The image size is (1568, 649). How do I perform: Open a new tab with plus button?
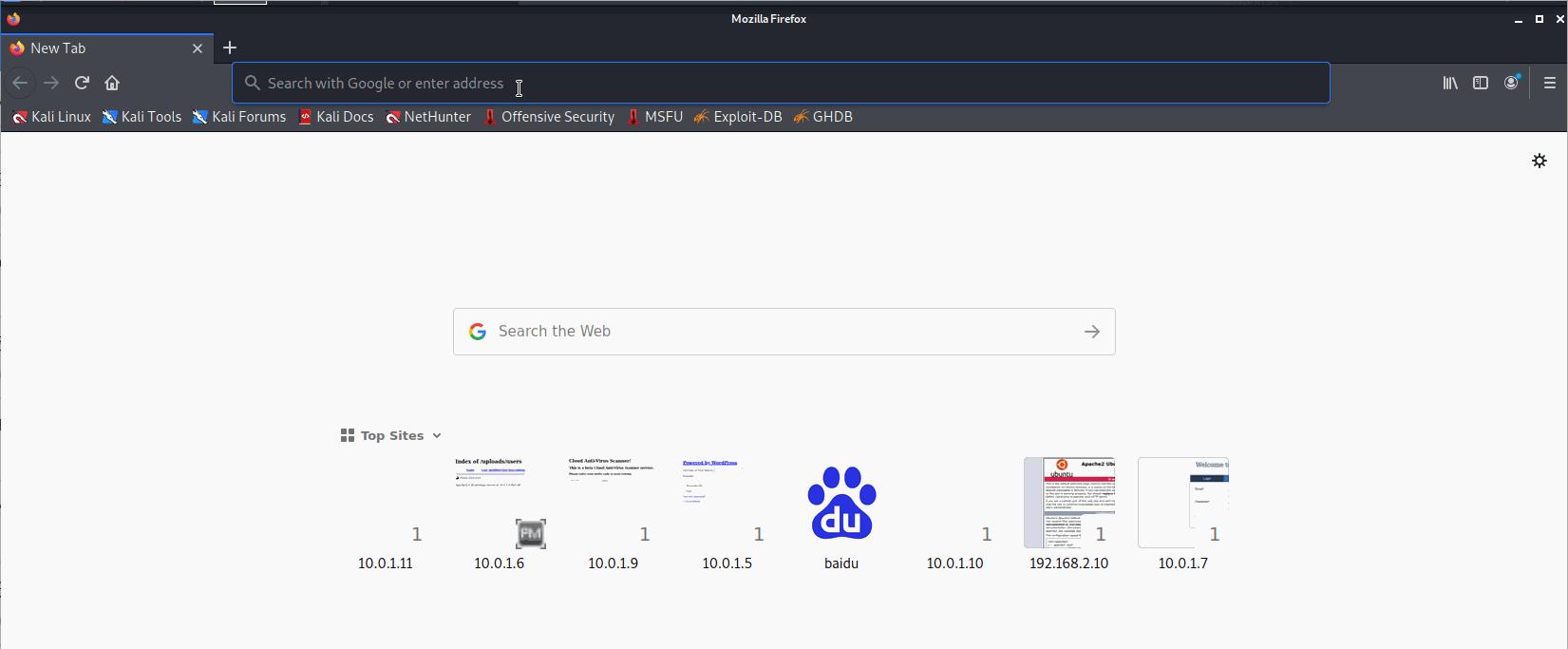tap(230, 48)
